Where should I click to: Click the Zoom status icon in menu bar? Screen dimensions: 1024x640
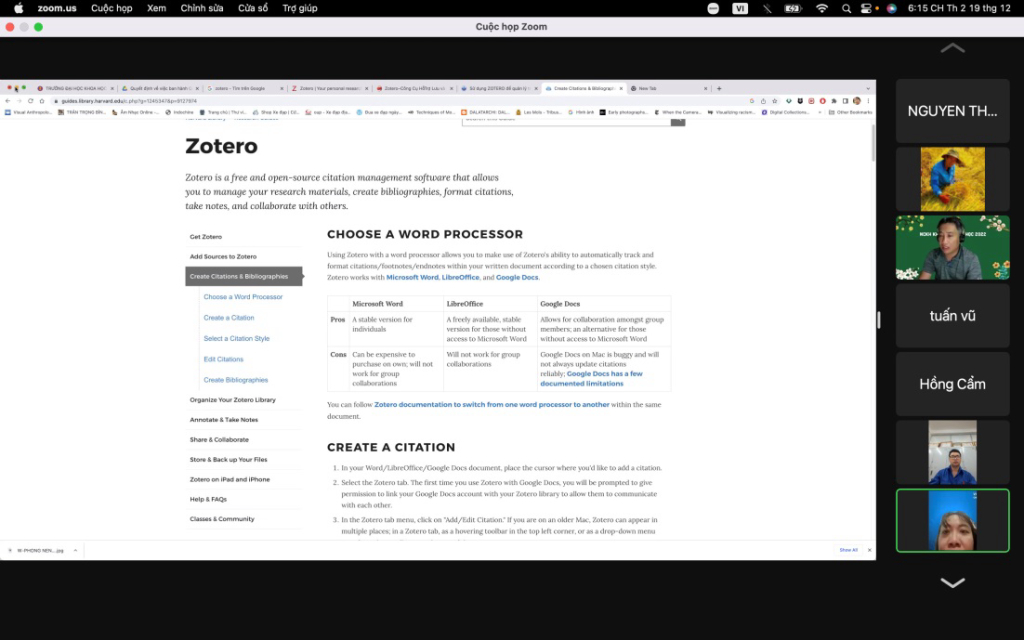[x=713, y=8]
